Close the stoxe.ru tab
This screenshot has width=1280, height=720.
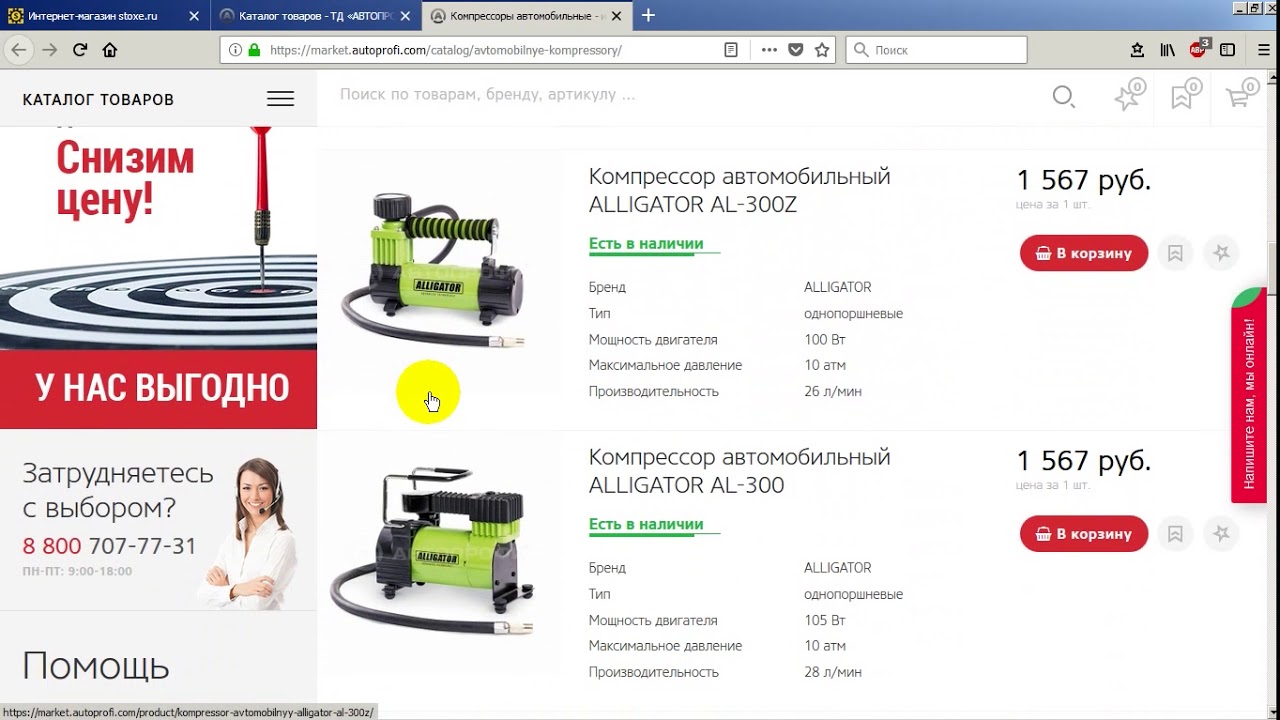pos(194,16)
